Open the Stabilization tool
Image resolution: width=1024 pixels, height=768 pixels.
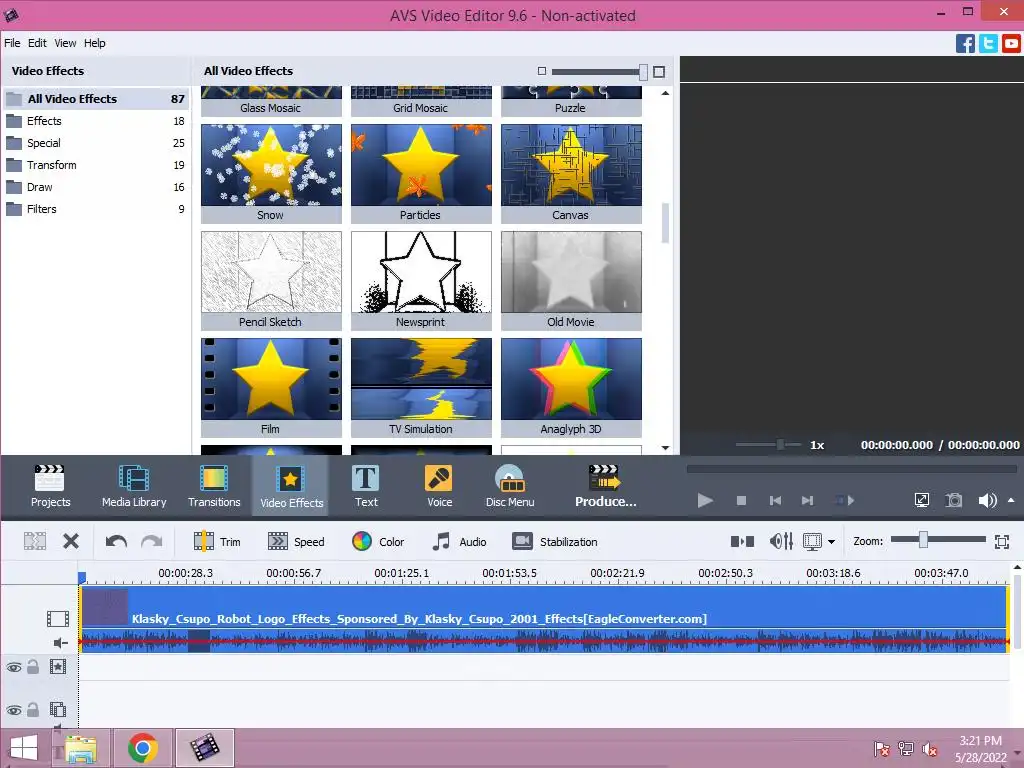pyautogui.click(x=554, y=541)
